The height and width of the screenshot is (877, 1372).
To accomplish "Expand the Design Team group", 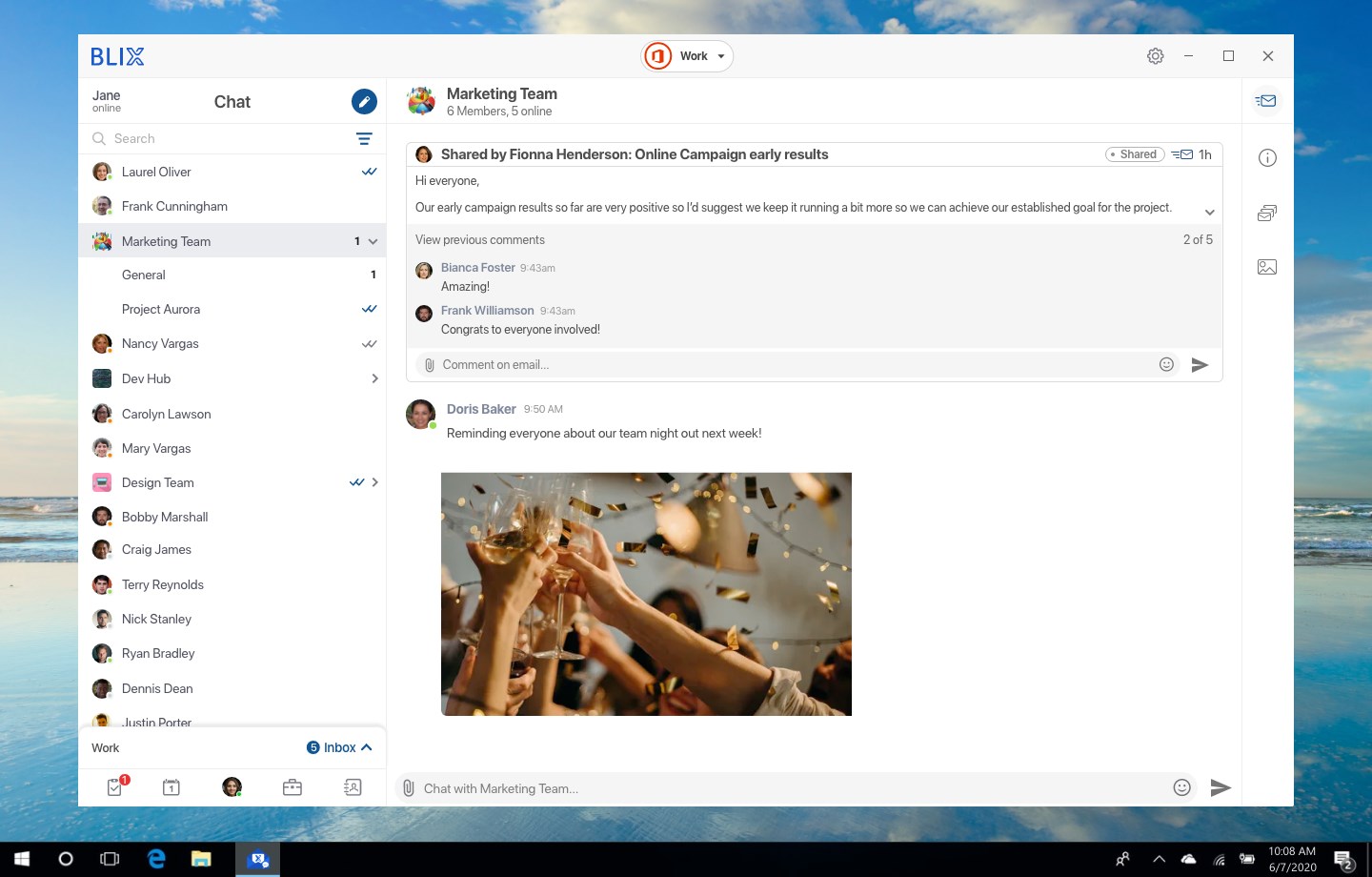I will point(375,482).
